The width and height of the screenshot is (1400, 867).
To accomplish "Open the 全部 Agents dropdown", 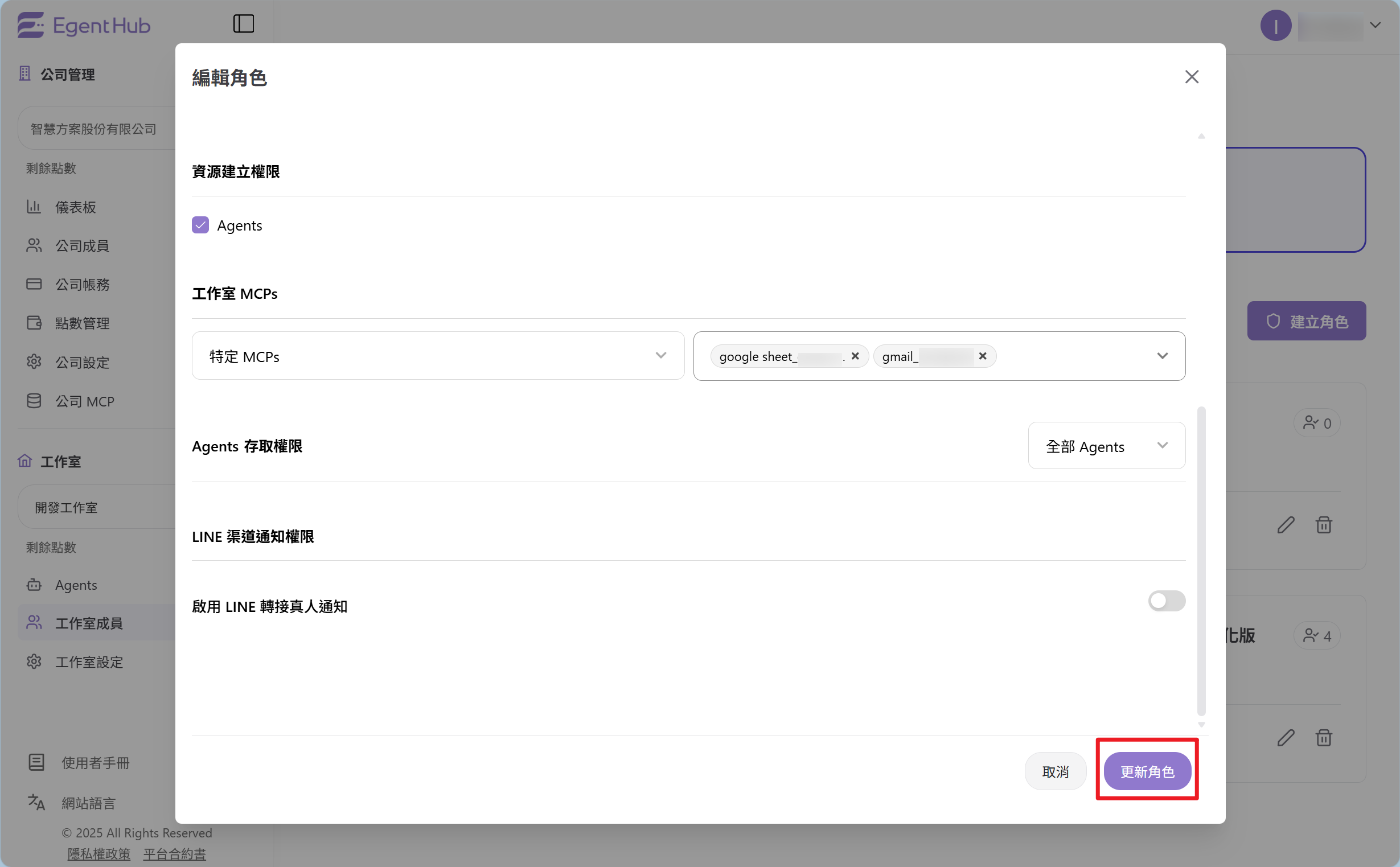I will point(1106,446).
